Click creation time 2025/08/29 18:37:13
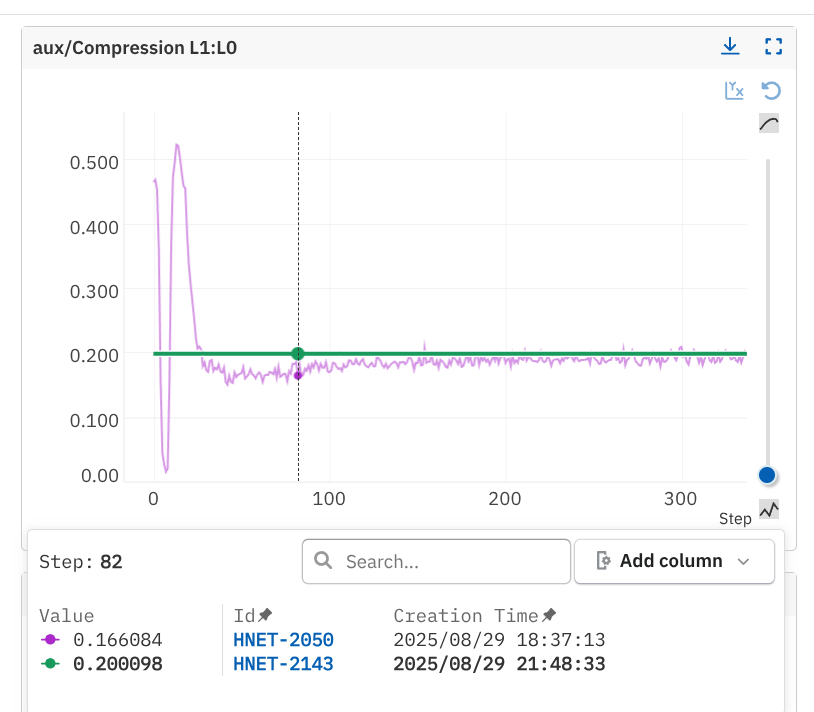Image resolution: width=814 pixels, height=712 pixels. [499, 640]
